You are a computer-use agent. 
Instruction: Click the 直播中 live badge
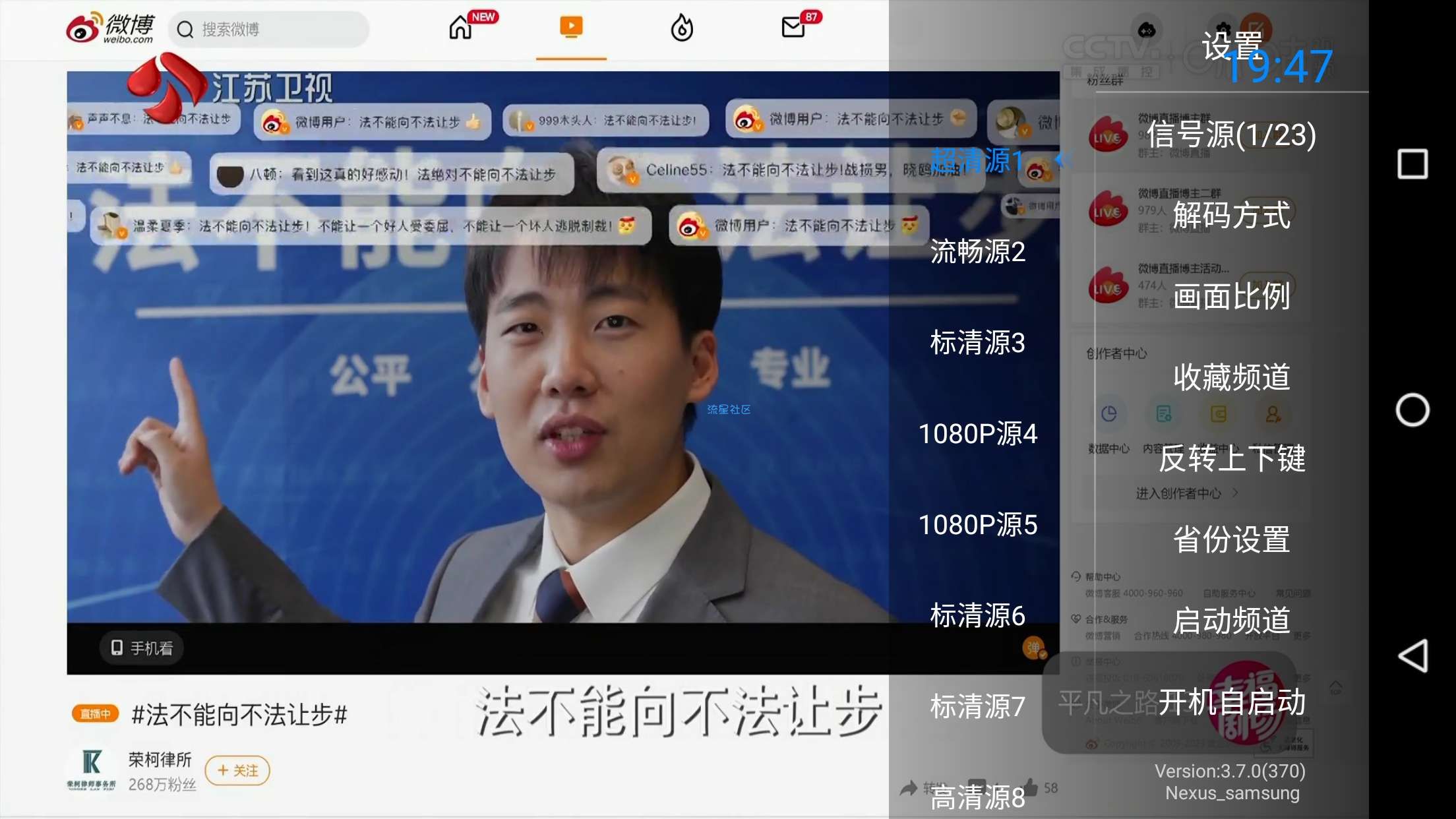pos(96,713)
